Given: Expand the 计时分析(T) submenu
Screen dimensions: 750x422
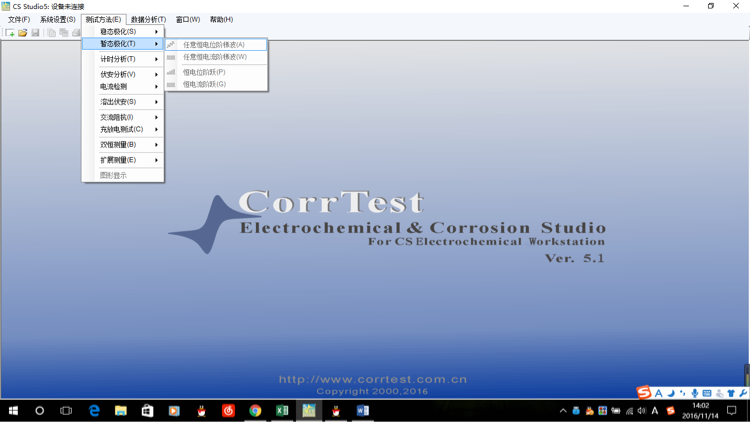Looking at the screenshot, I should (x=123, y=59).
